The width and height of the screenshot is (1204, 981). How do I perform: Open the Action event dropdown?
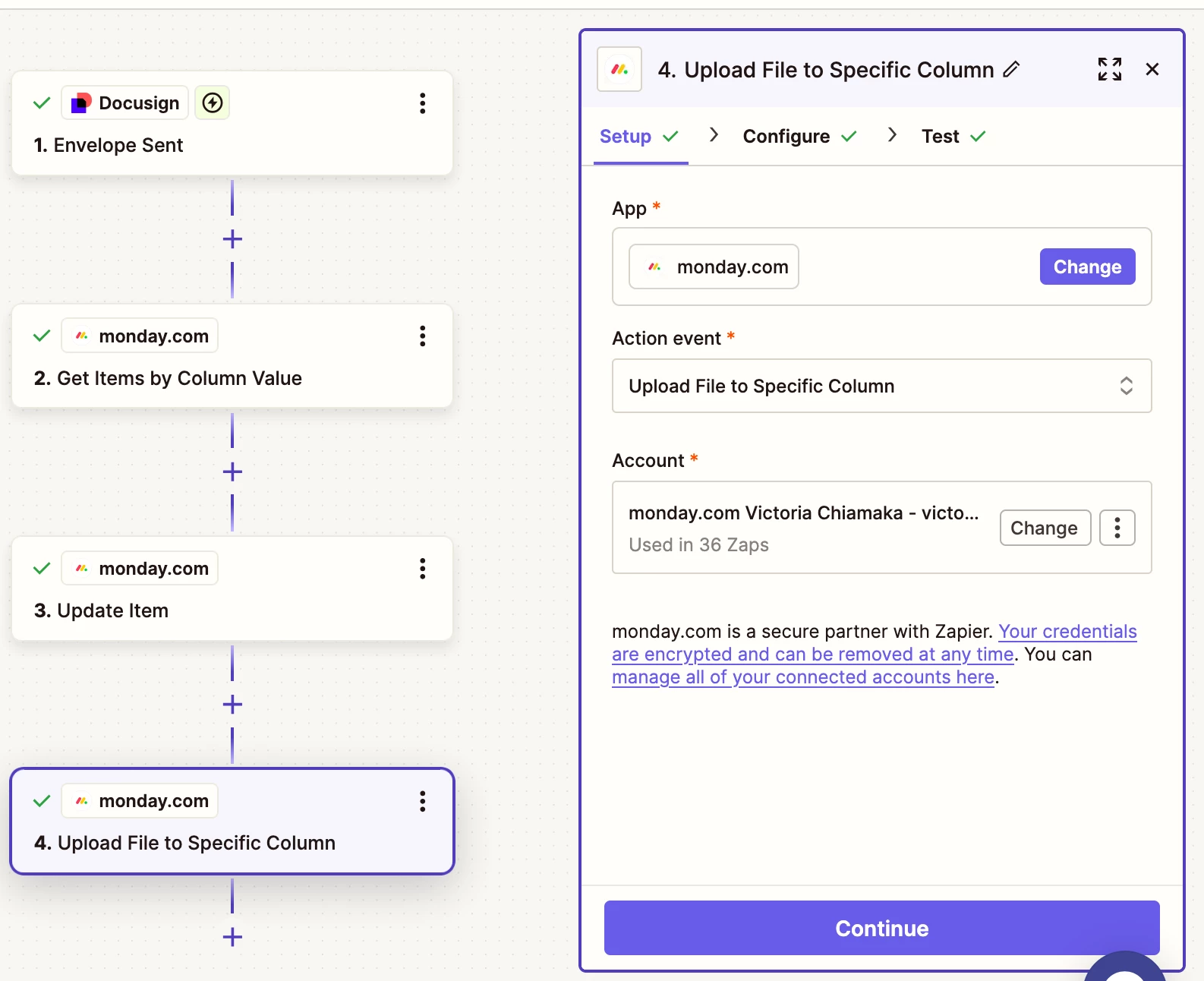pyautogui.click(x=881, y=386)
